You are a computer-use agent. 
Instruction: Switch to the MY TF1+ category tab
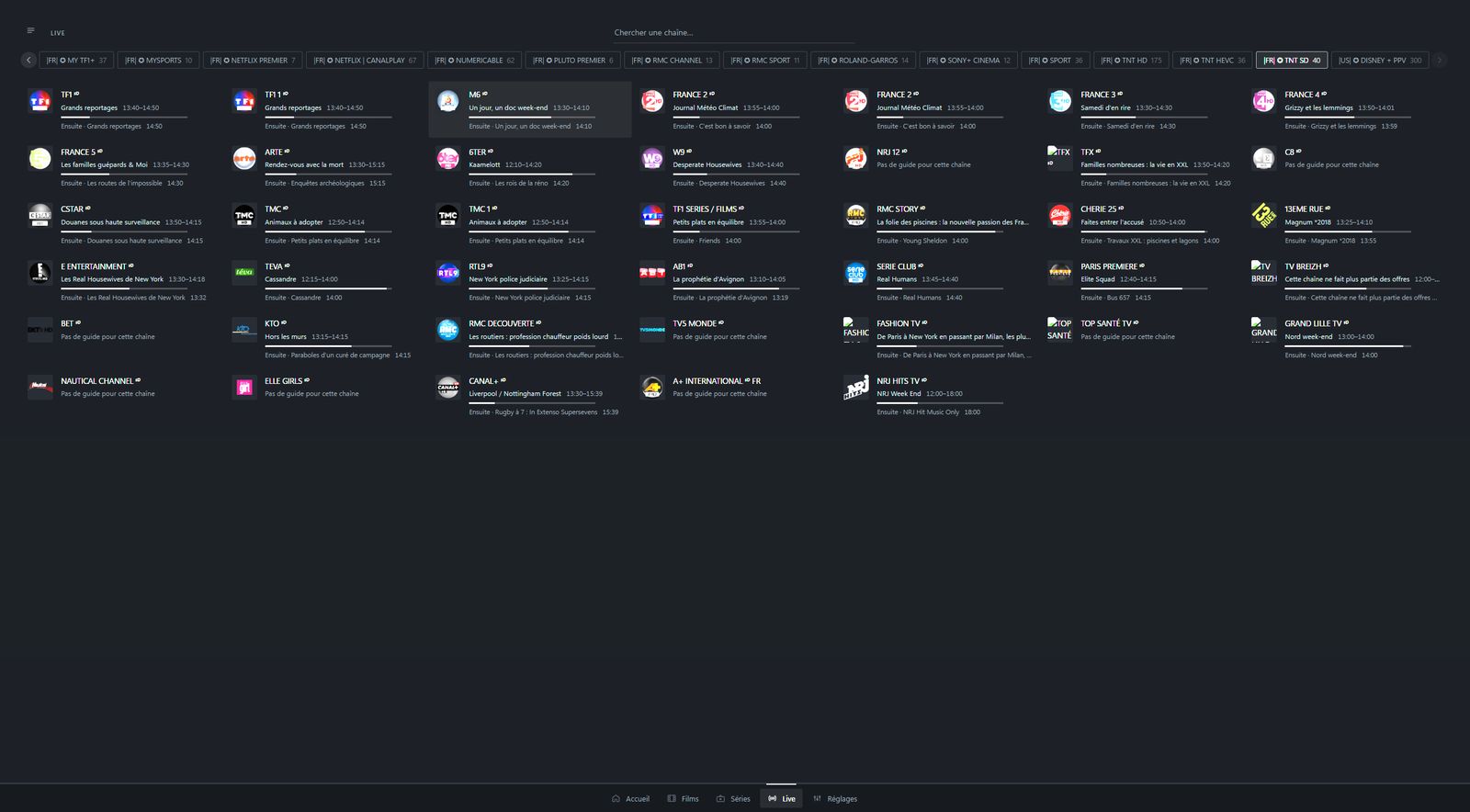point(76,61)
